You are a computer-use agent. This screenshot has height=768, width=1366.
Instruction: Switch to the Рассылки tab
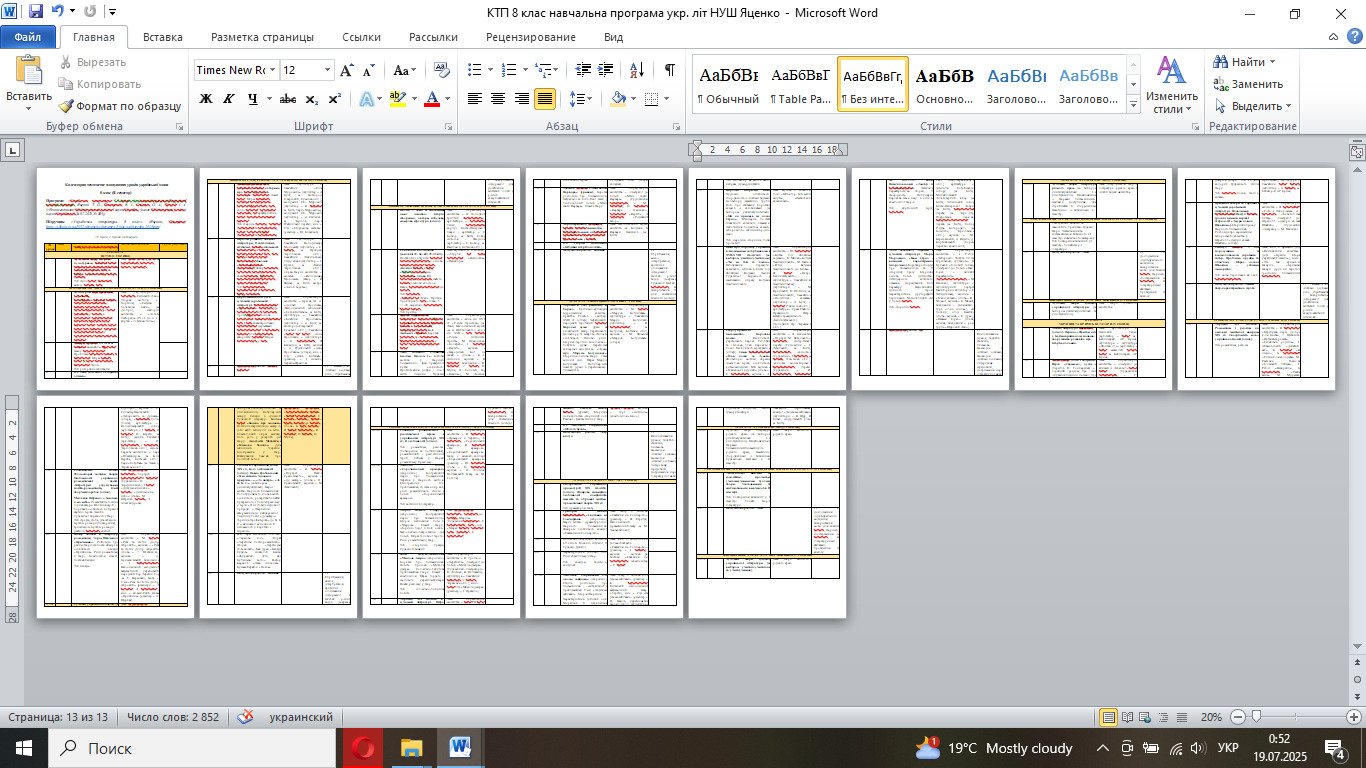(x=434, y=37)
